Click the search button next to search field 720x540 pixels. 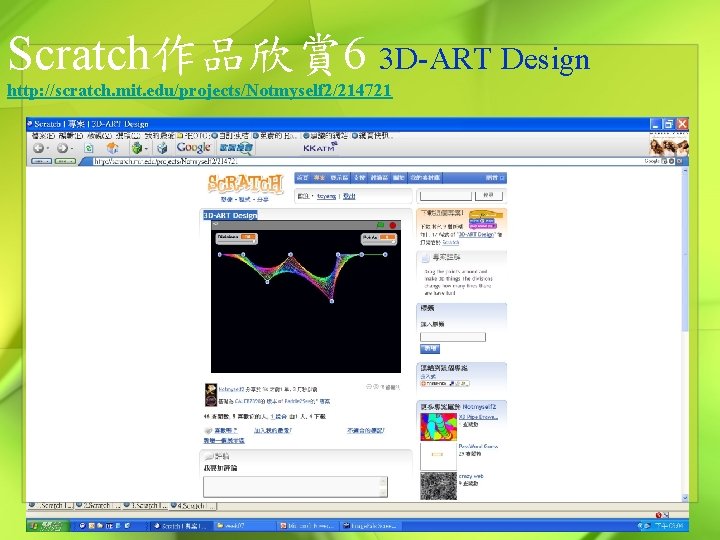pos(489,196)
